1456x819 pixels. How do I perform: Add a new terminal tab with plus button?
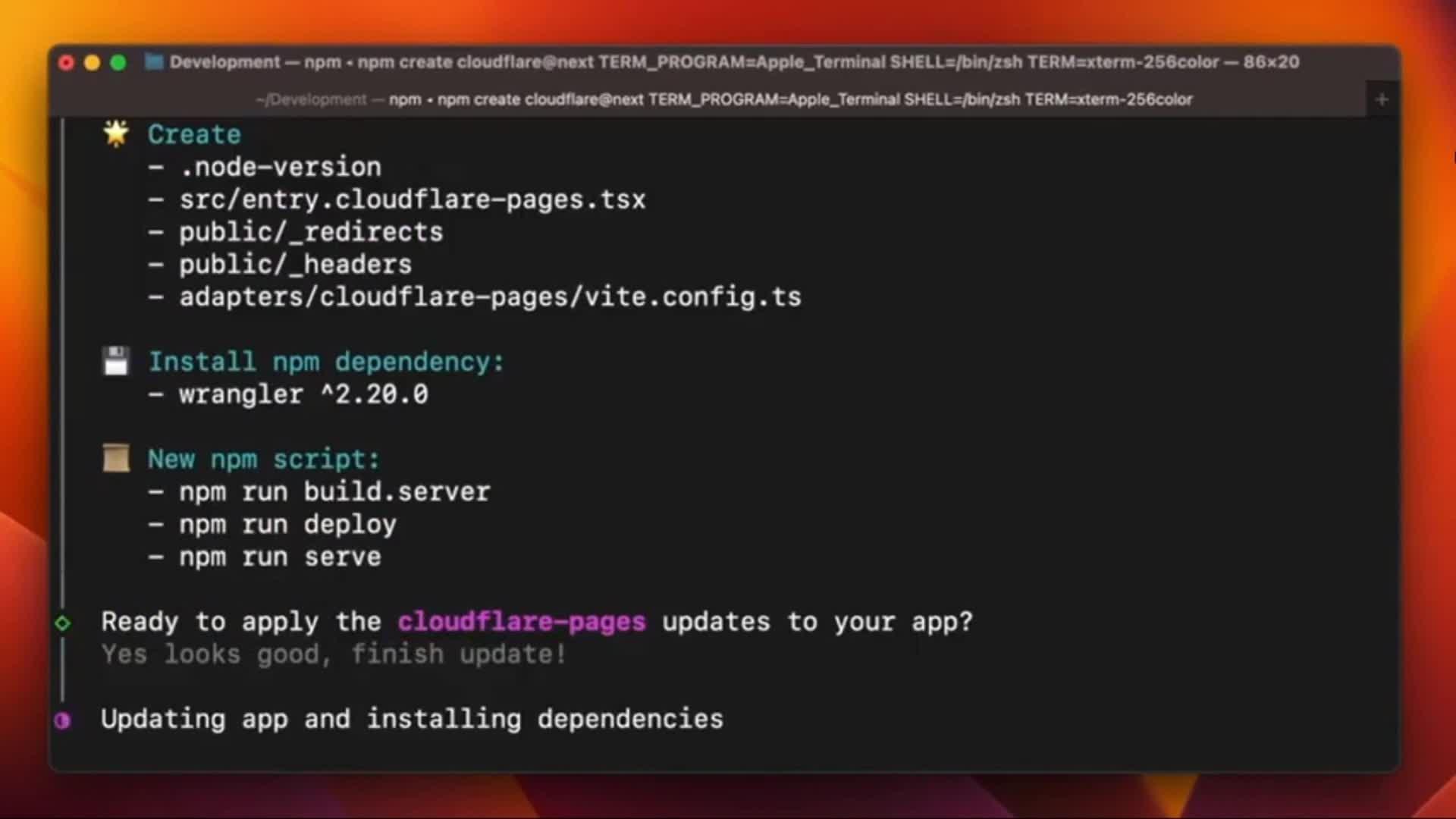click(x=1382, y=99)
